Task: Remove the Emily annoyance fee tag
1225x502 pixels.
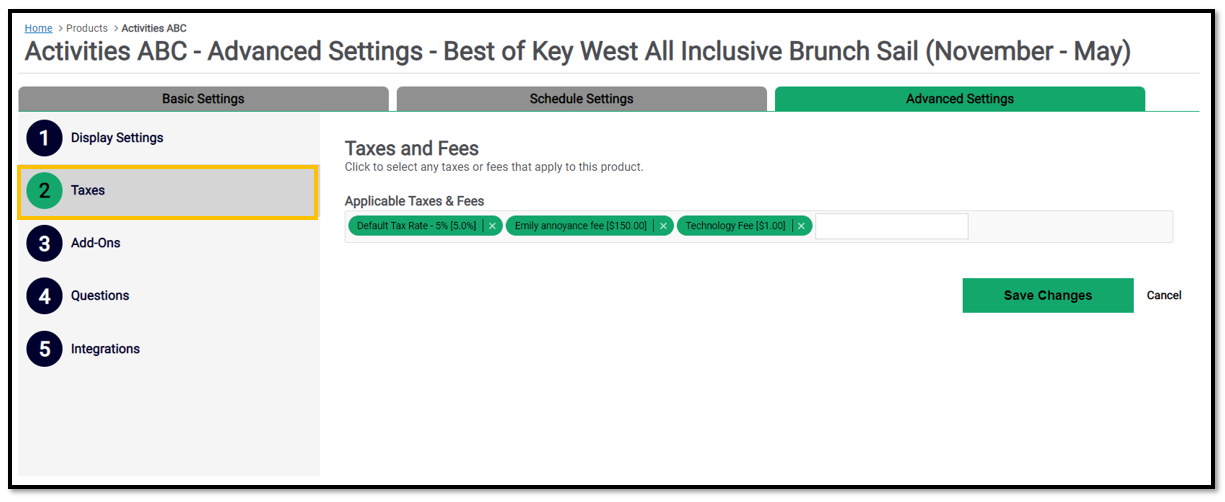Action: tap(663, 226)
